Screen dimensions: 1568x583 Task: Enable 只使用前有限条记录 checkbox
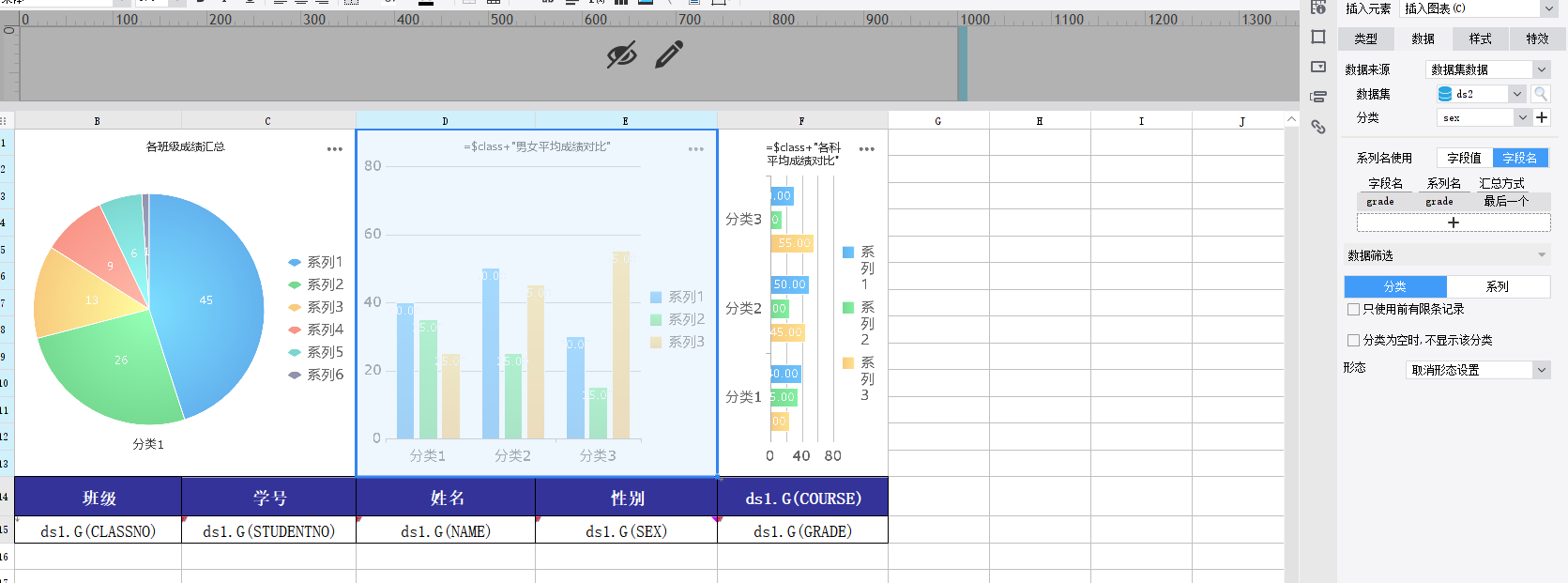pyautogui.click(x=1353, y=309)
